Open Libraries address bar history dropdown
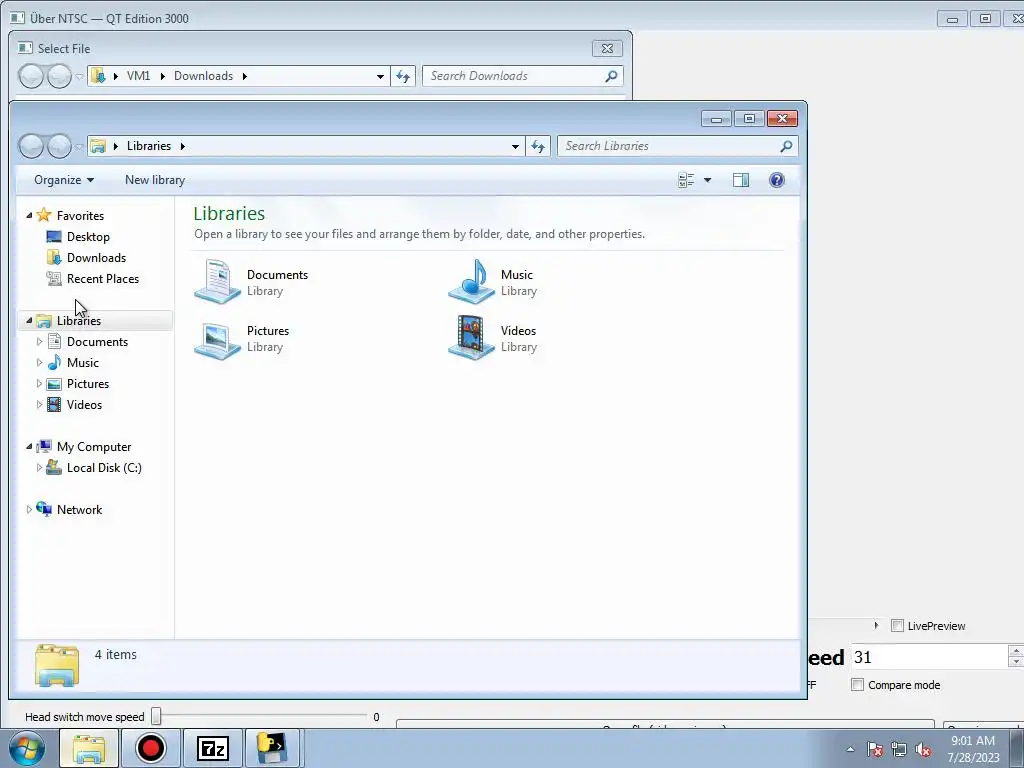 click(515, 146)
